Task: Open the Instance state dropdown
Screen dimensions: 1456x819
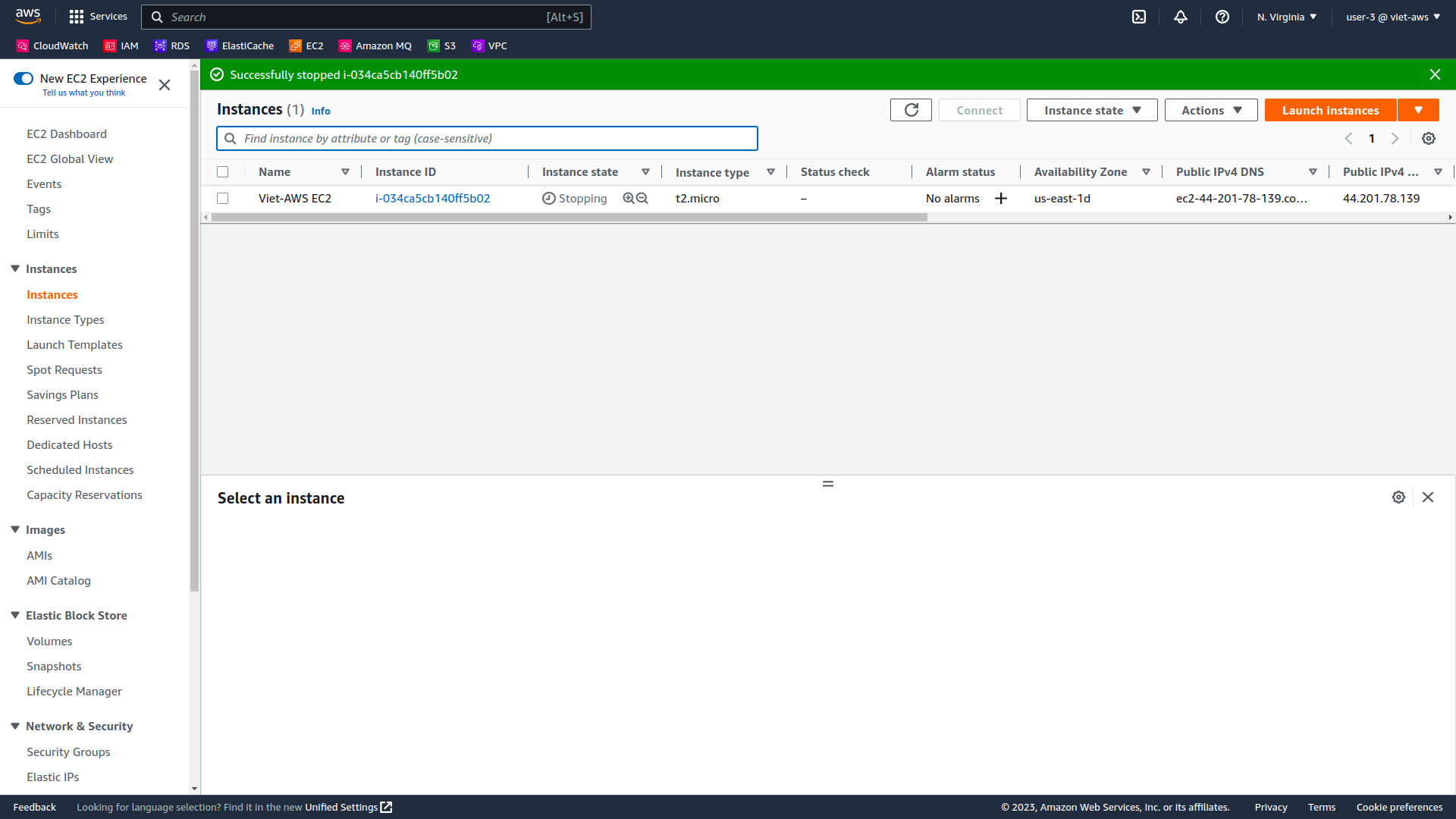Action: 1092,110
